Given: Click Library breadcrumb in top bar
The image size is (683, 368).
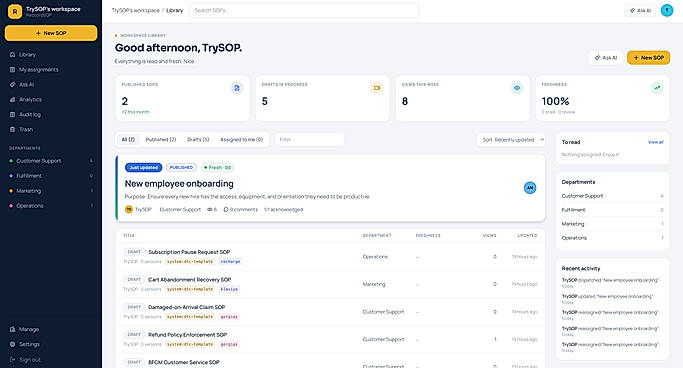Looking at the screenshot, I should 175,10.
